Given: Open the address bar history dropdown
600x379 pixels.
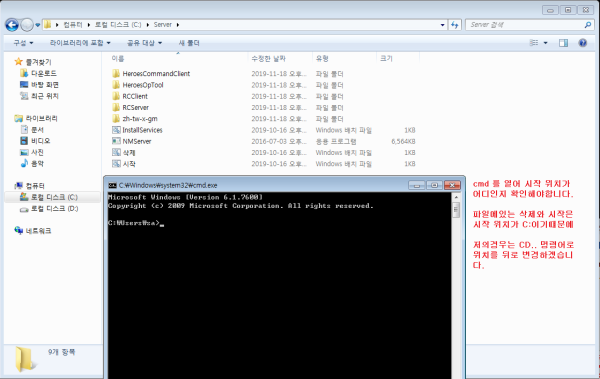Looking at the screenshot, I should [x=442, y=25].
